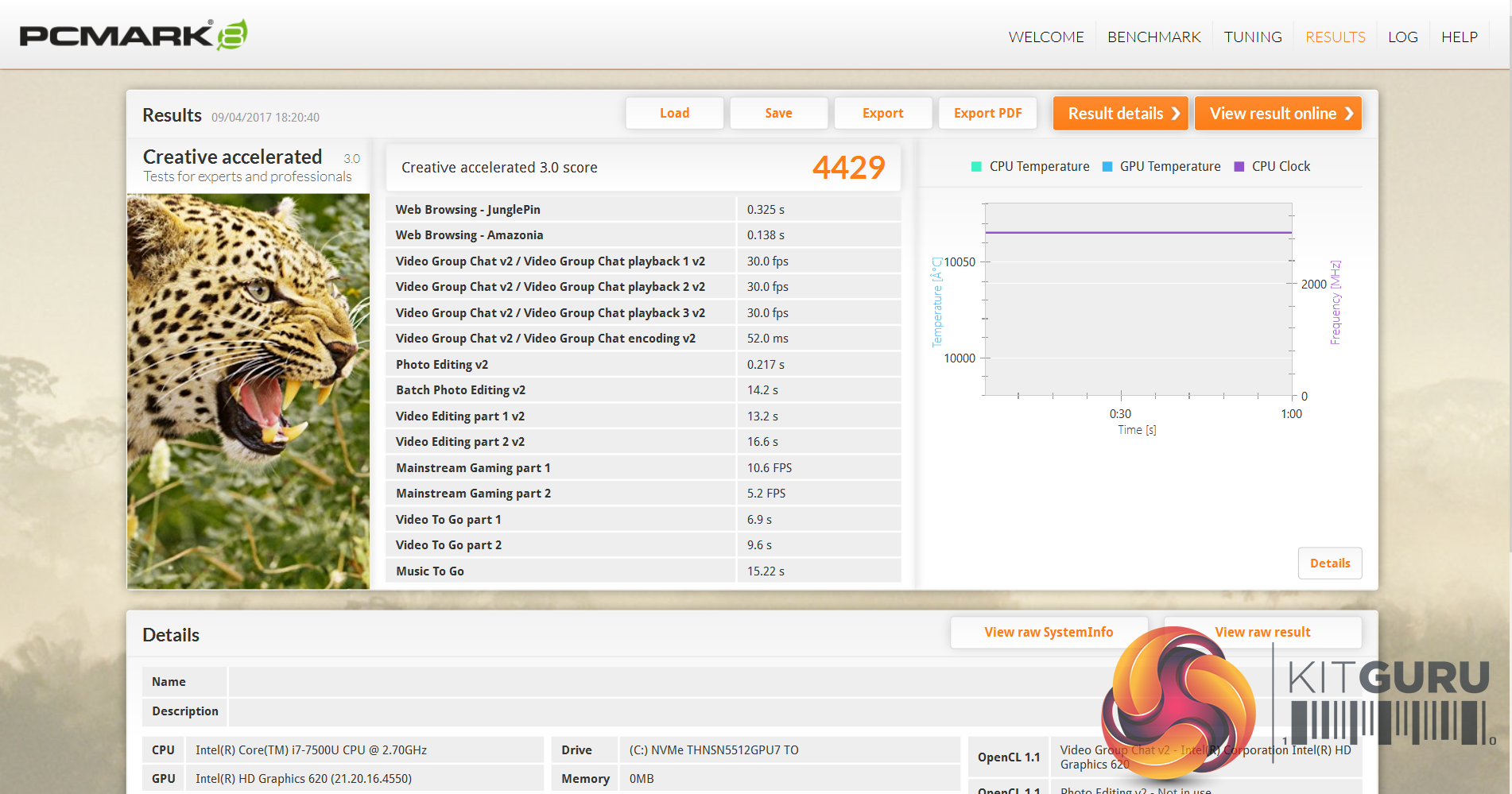1512x794 pixels.
Task: Click the CPU Temperature legend swatch
Action: pyautogui.click(x=976, y=167)
